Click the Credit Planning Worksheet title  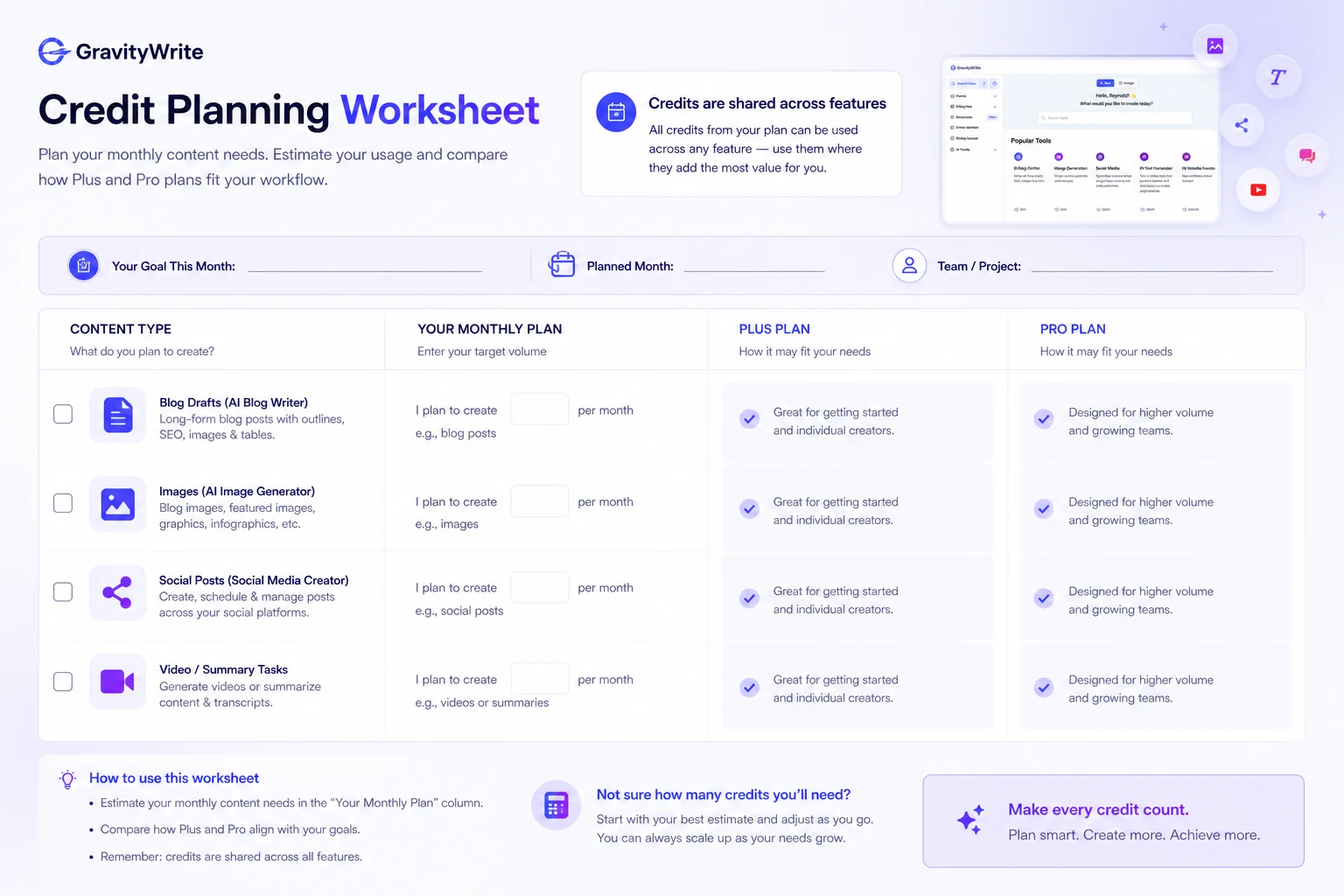click(289, 110)
